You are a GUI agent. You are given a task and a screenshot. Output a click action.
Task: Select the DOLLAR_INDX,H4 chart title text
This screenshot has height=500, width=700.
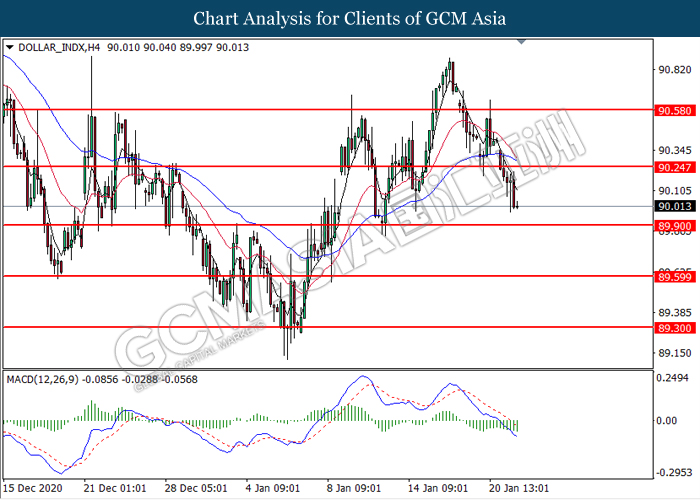(x=59, y=47)
